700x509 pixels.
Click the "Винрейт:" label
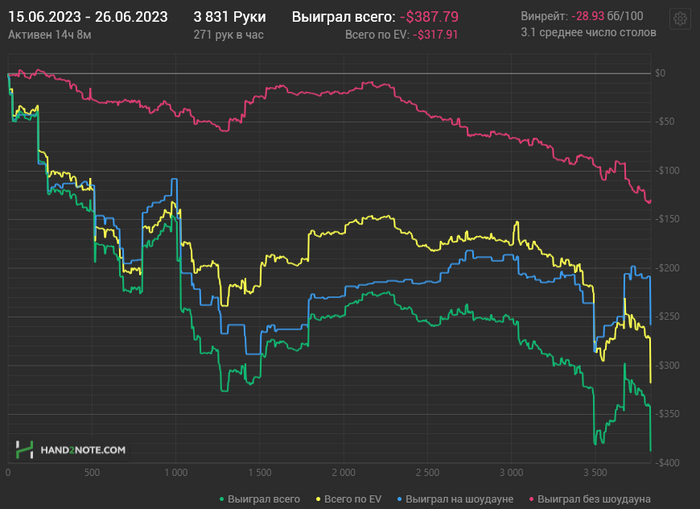[544, 16]
